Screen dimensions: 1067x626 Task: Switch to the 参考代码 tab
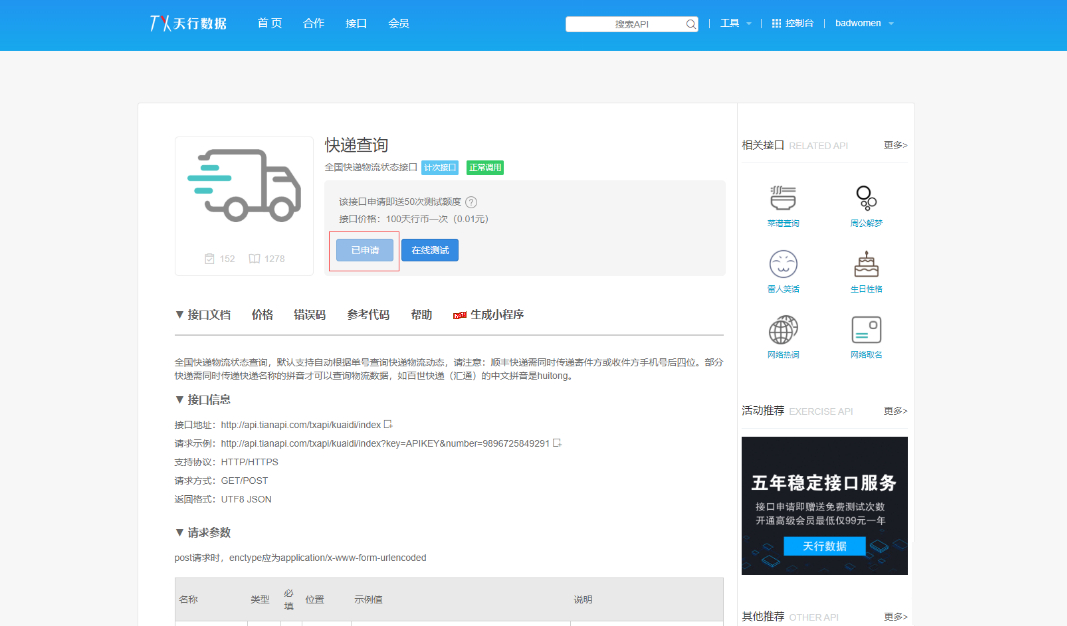tap(368, 314)
